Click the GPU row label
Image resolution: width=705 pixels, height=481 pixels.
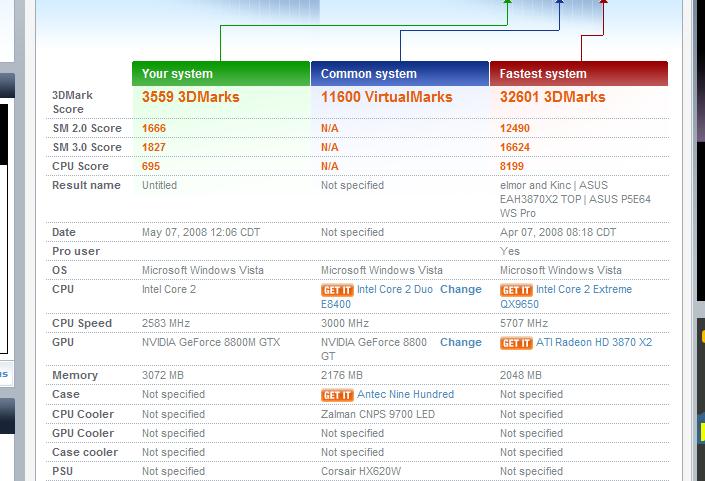[x=63, y=342]
